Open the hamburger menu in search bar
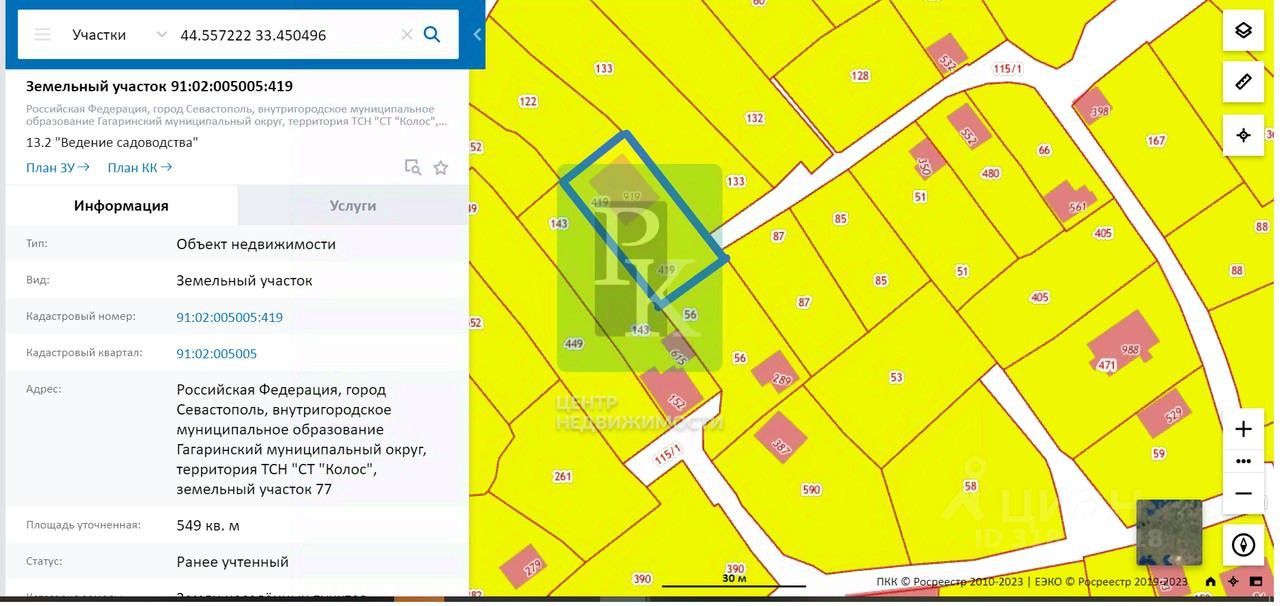 point(42,35)
